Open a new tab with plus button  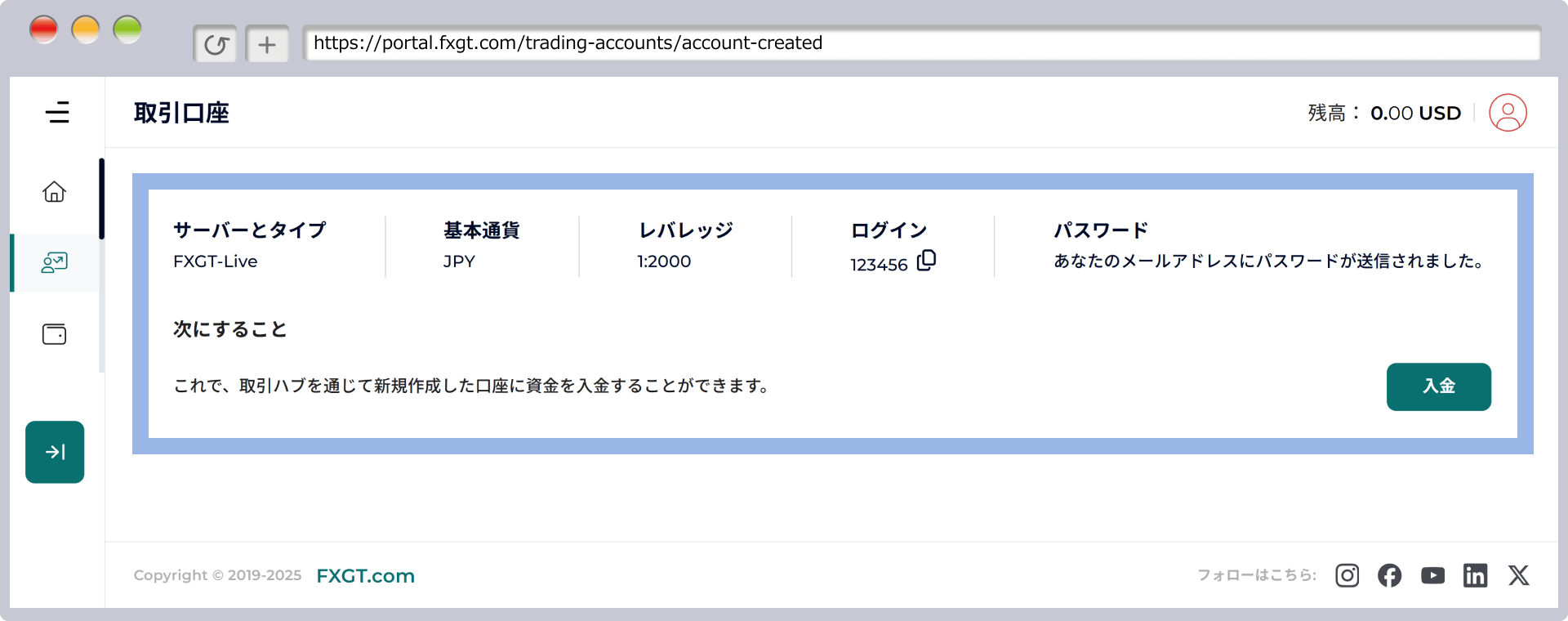(x=267, y=44)
